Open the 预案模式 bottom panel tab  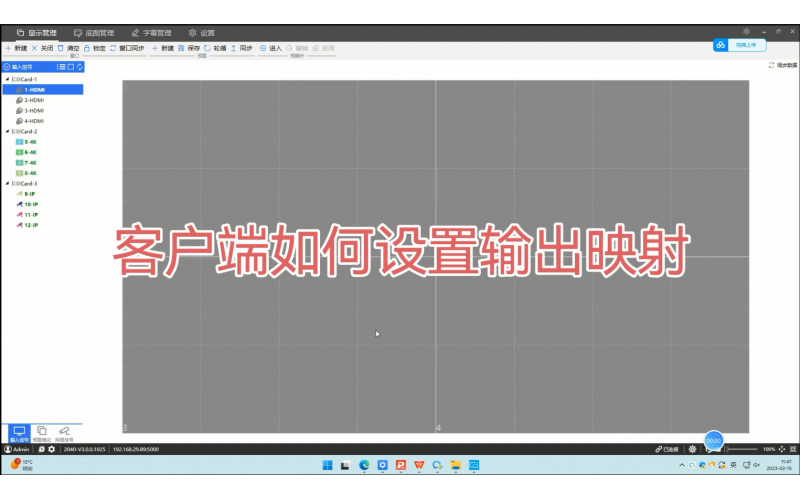tap(42, 434)
